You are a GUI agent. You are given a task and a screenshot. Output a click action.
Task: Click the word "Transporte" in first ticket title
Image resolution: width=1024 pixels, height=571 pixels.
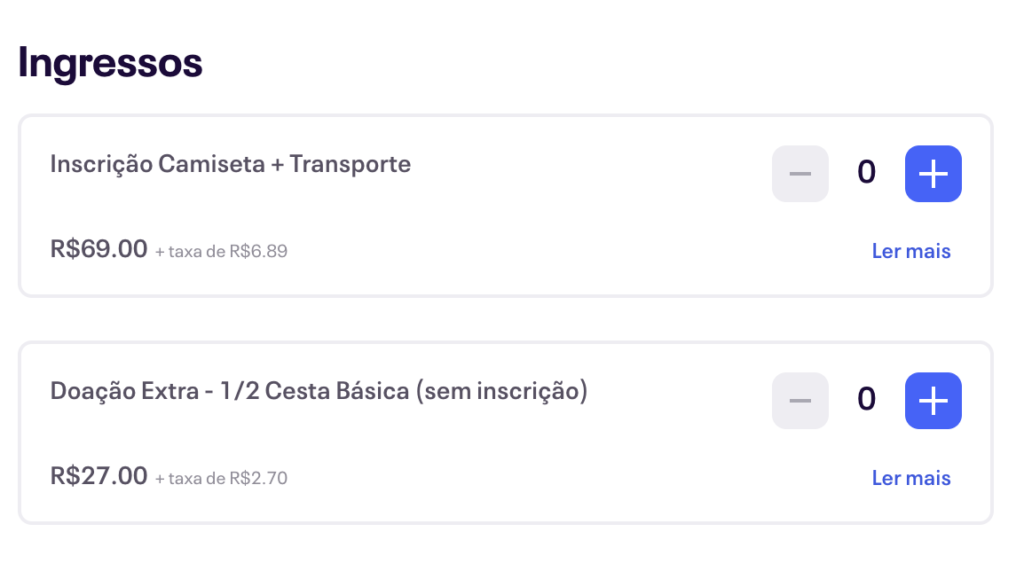(350, 164)
